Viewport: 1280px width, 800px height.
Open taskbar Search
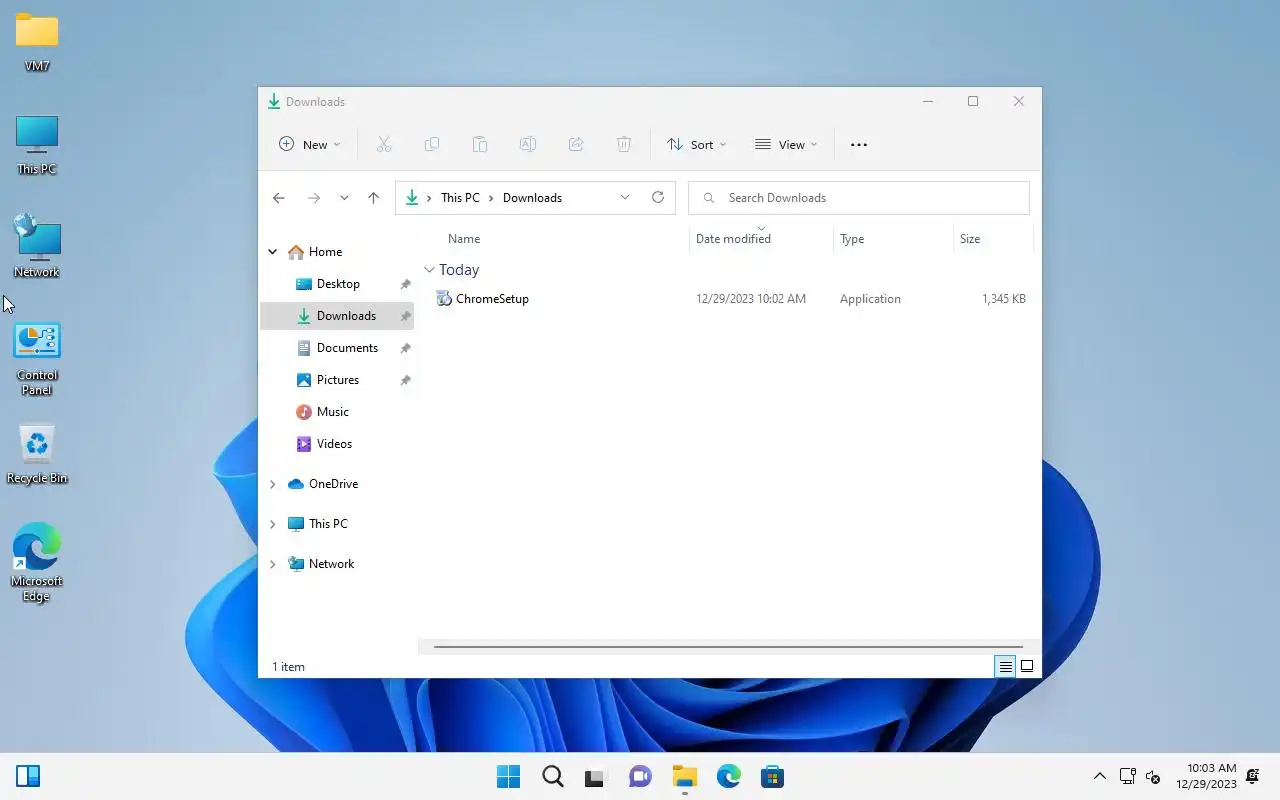(552, 776)
